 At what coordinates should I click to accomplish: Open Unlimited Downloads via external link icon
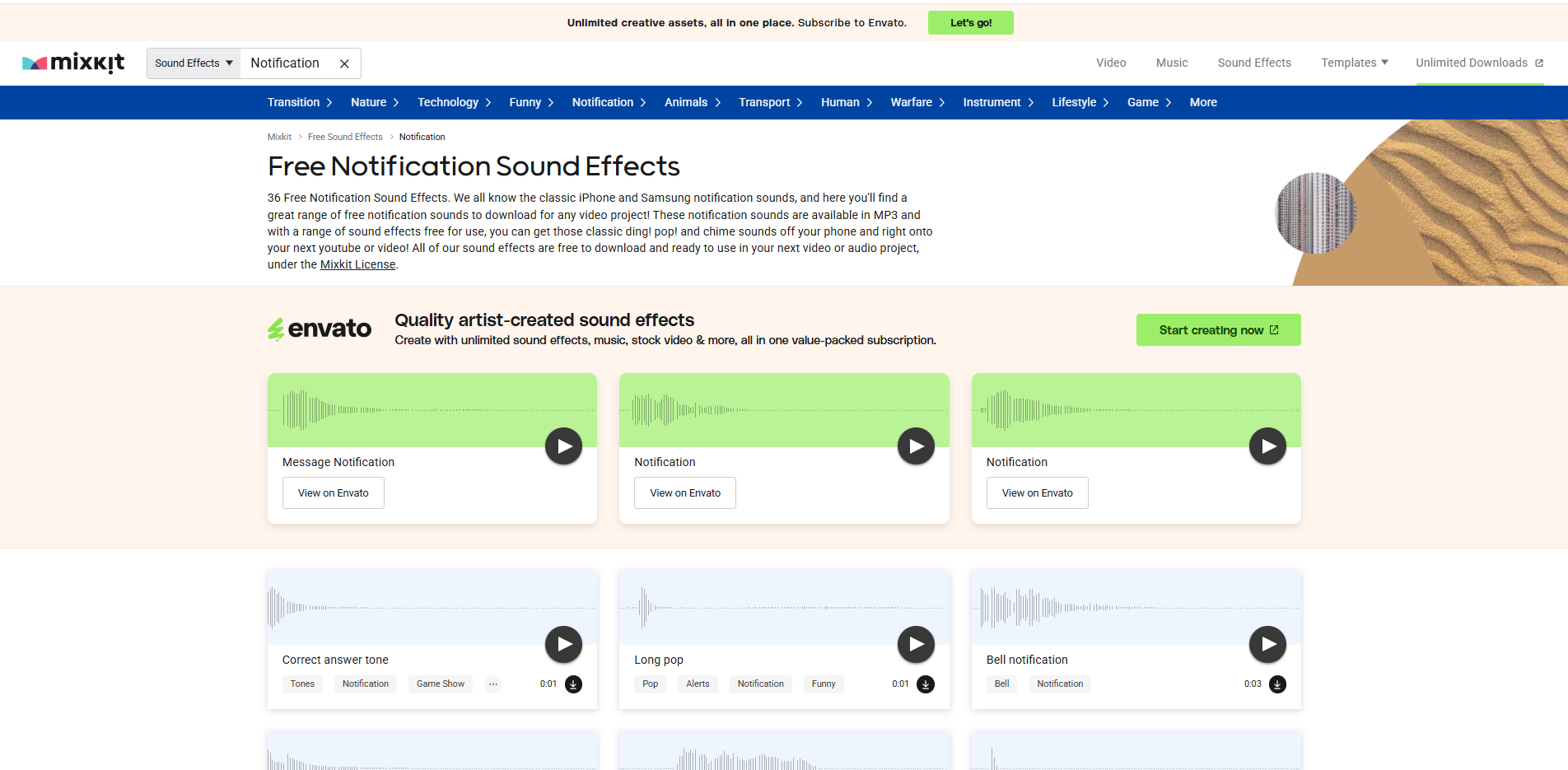[x=1541, y=62]
